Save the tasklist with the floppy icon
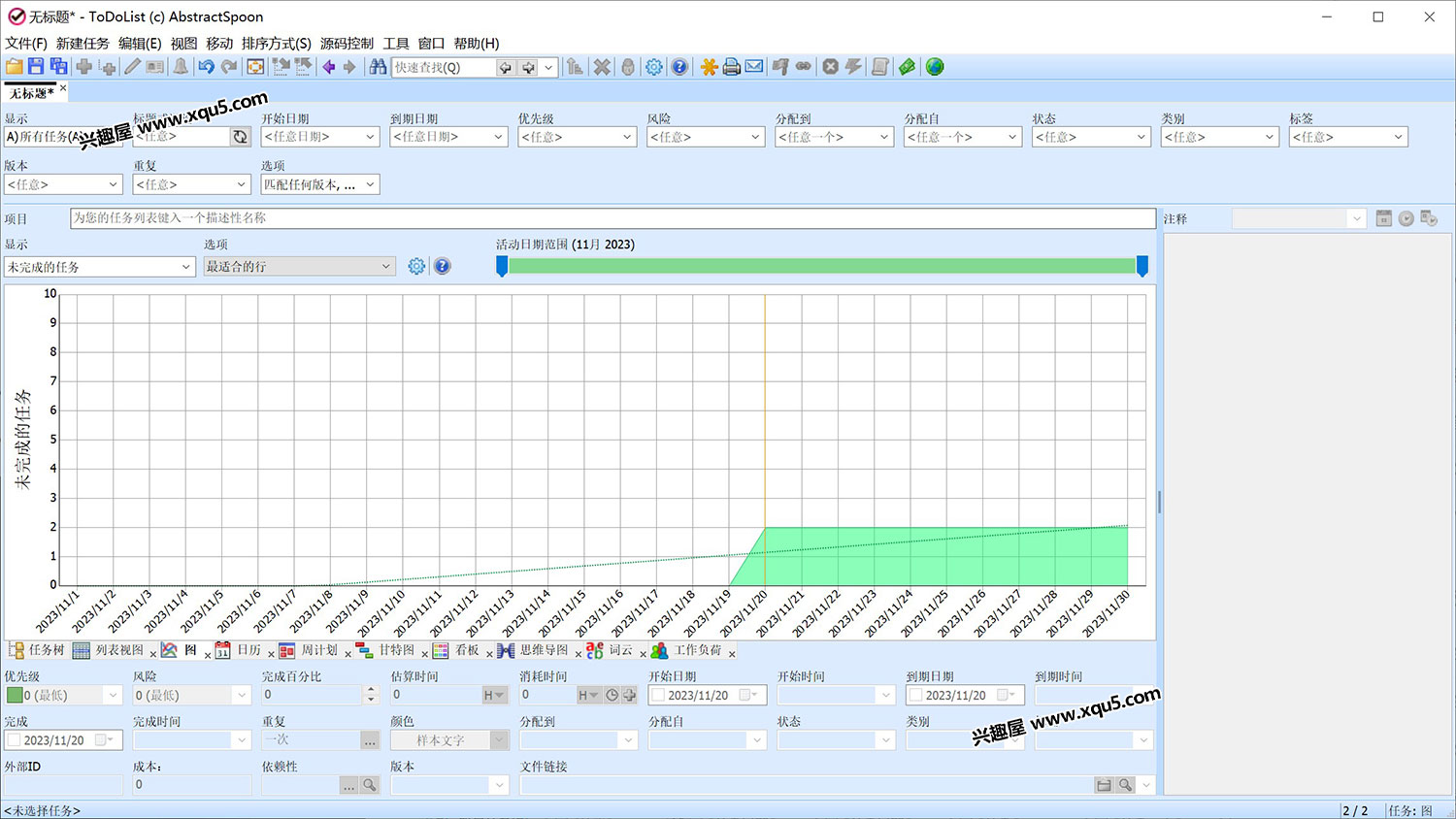Viewport: 1456px width, 819px height. (36, 67)
